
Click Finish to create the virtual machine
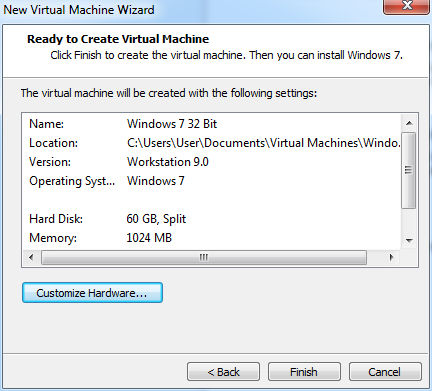click(304, 372)
